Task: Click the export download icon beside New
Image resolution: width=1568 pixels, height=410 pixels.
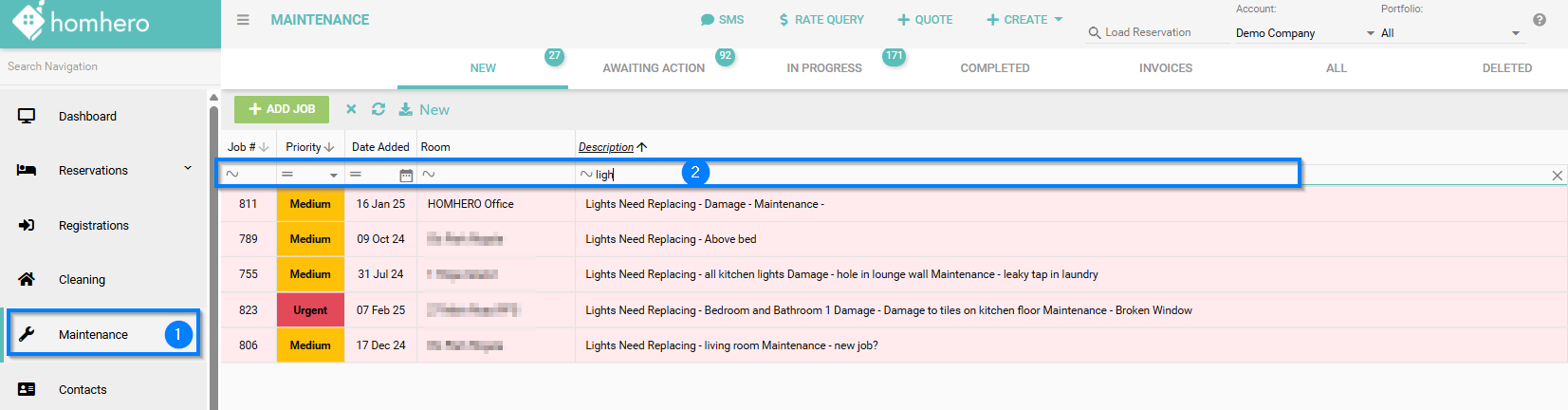Action: tap(406, 109)
